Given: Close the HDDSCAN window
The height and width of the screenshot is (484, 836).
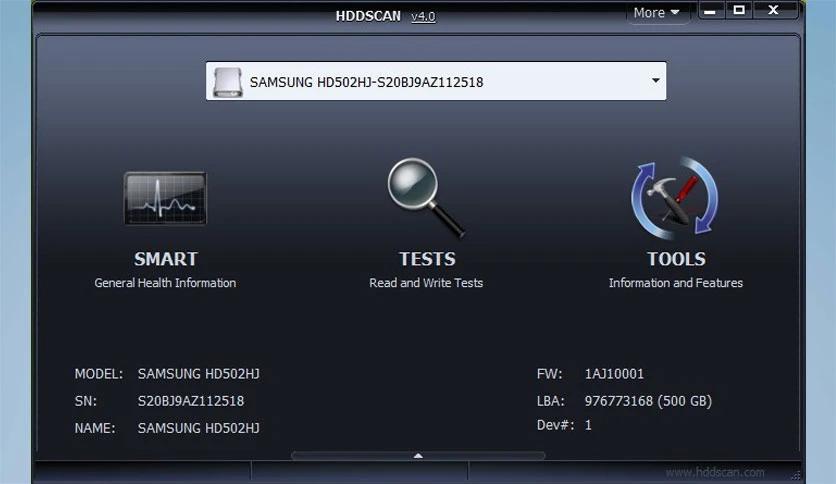Looking at the screenshot, I should click(x=774, y=10).
